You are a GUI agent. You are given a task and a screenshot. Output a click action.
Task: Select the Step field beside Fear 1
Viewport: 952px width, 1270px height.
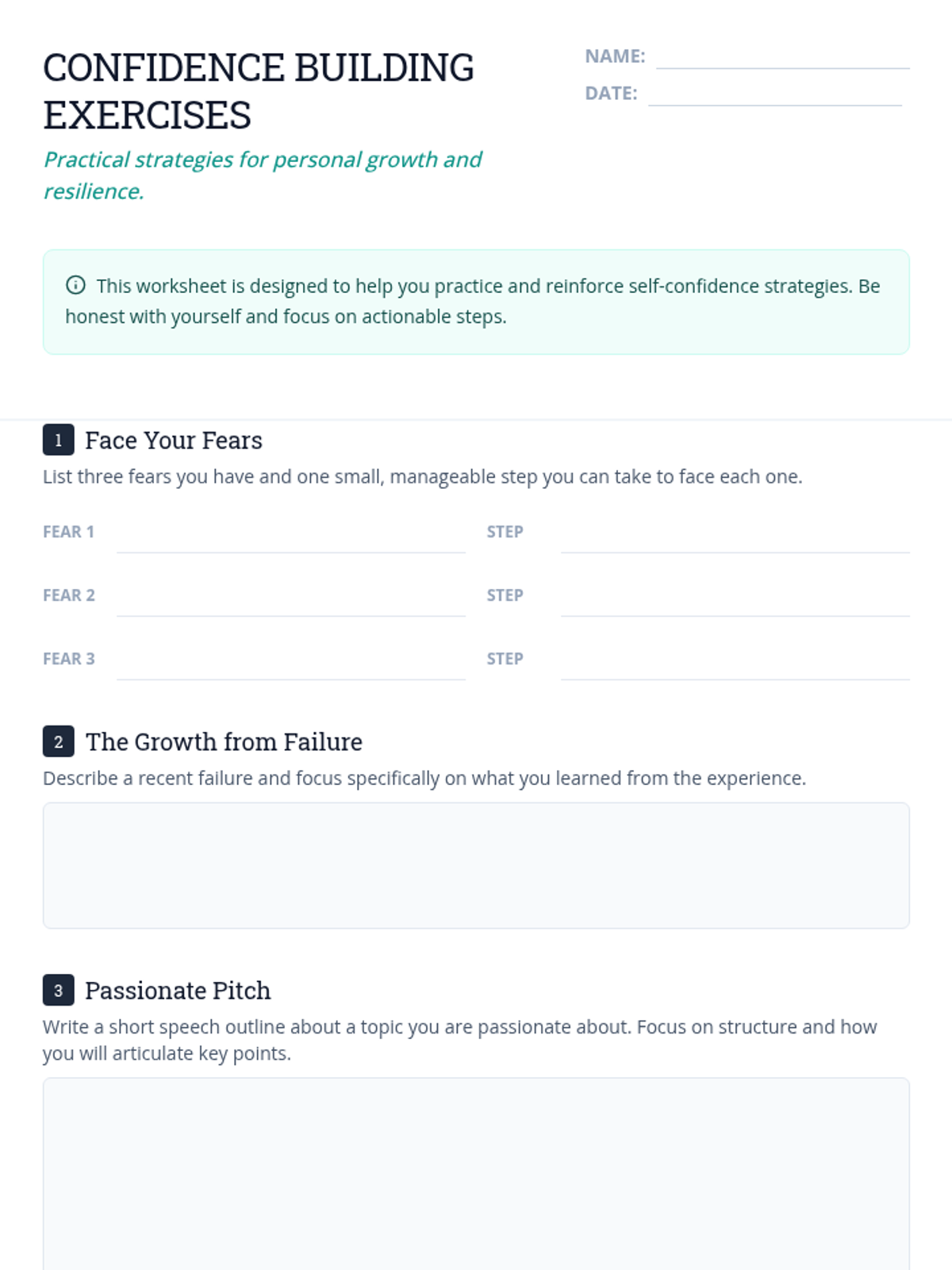coord(735,537)
